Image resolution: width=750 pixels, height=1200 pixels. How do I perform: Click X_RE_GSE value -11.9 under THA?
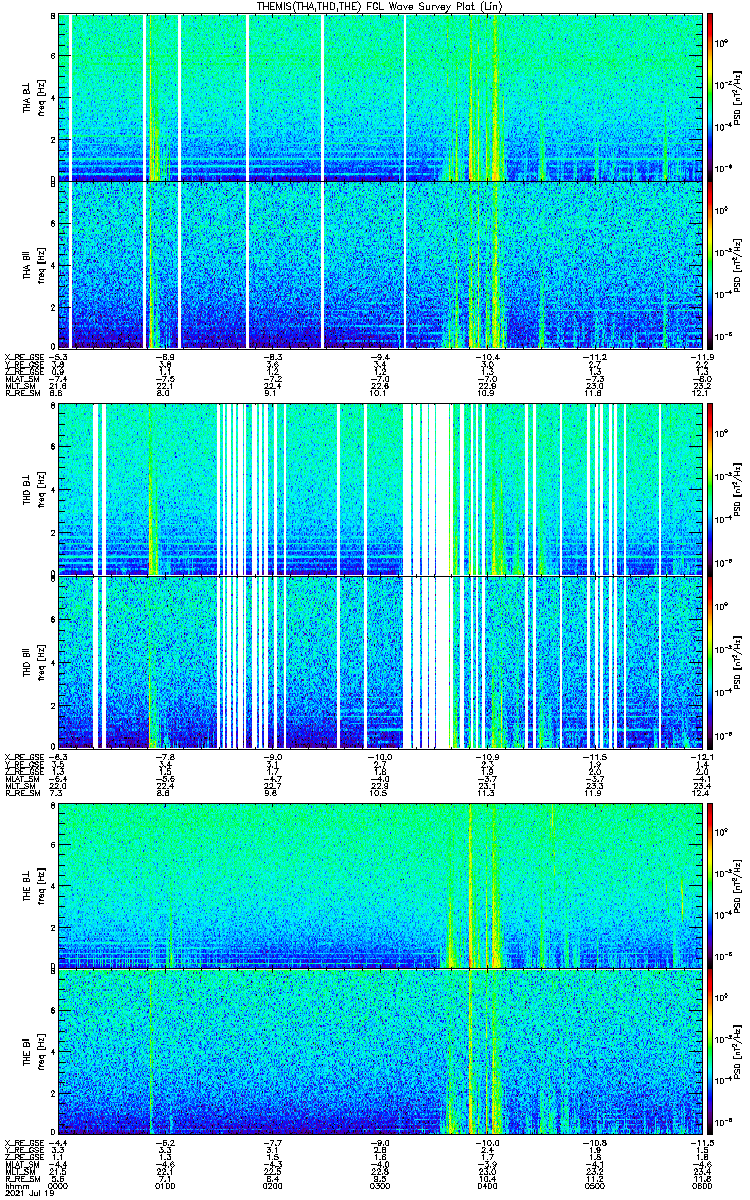click(702, 357)
